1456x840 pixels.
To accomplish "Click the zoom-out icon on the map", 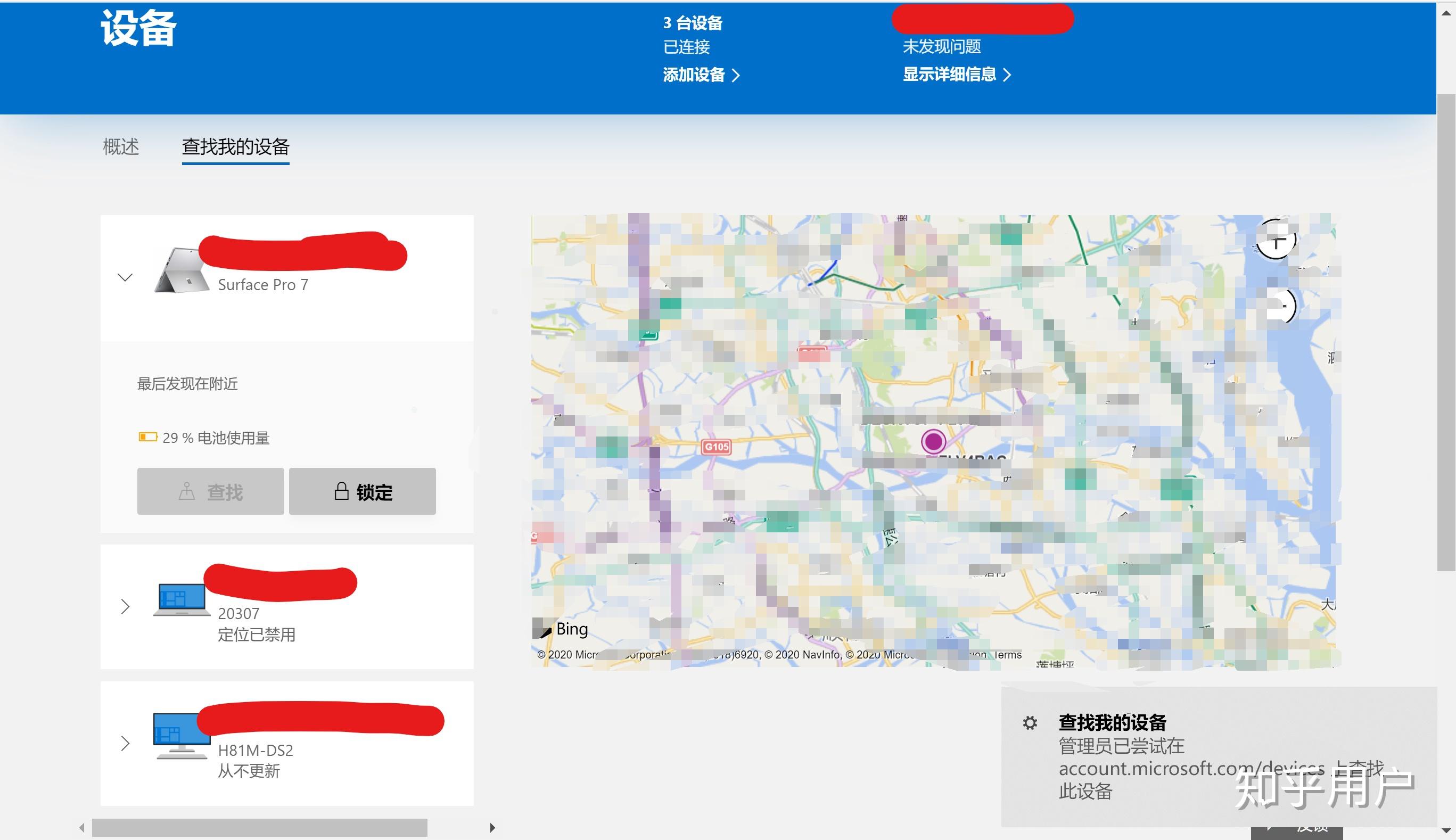I will coord(1285,307).
